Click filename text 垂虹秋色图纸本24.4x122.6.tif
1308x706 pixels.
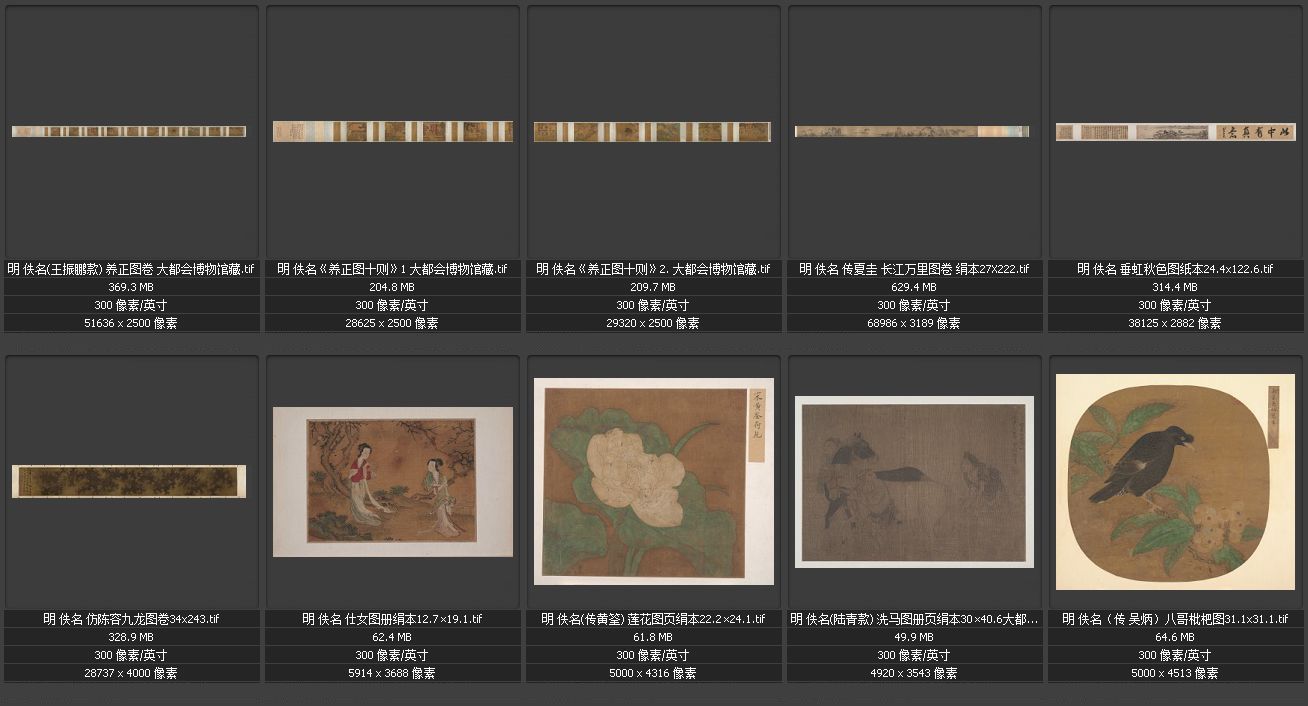coord(1175,269)
